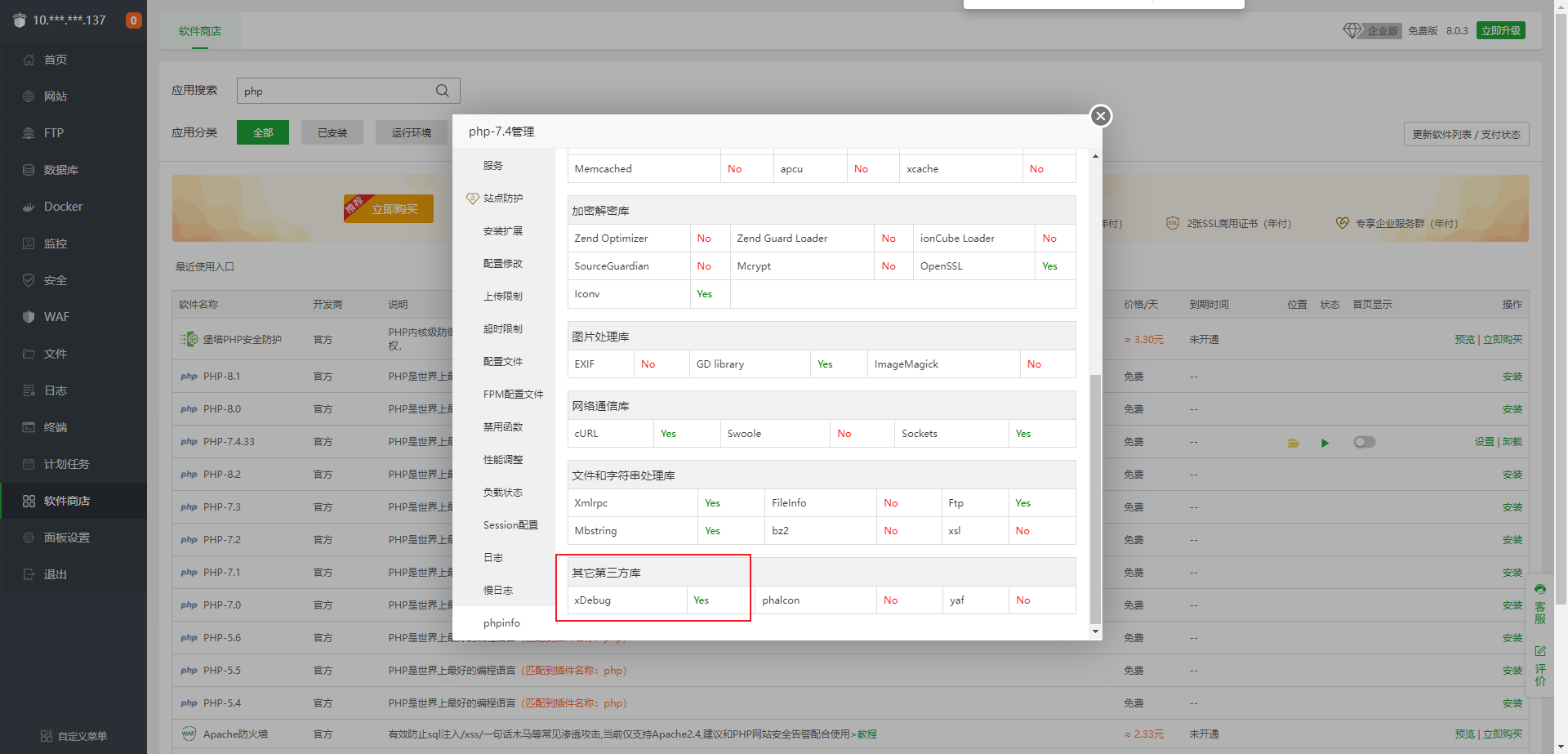Viewport: 1568px width, 754px height.
Task: Click the 评价 feedback edit icon
Action: (1540, 651)
